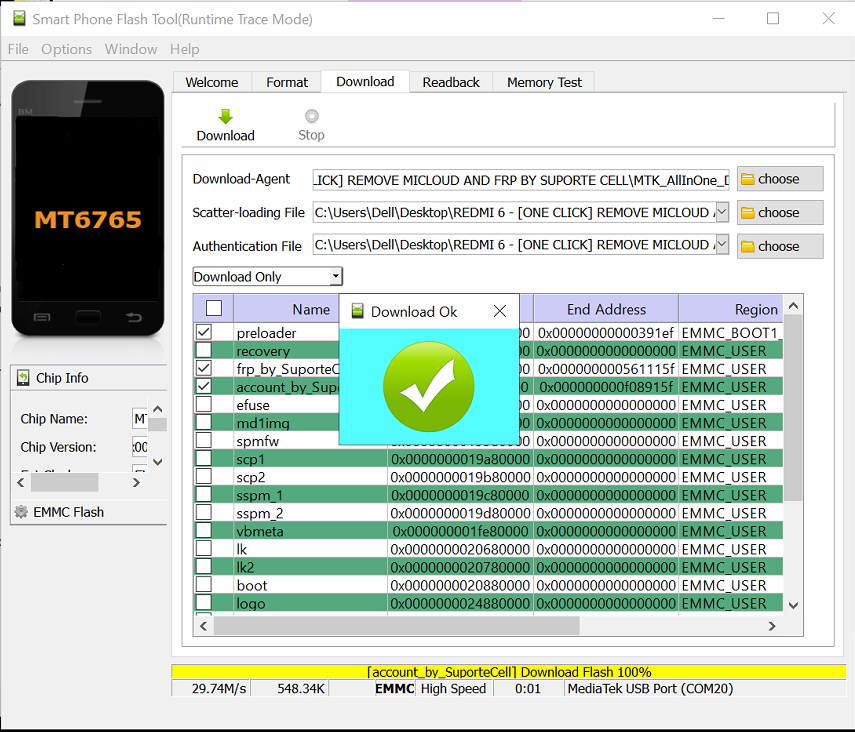Uncheck the preloader partition
This screenshot has height=732, width=855.
204,332
